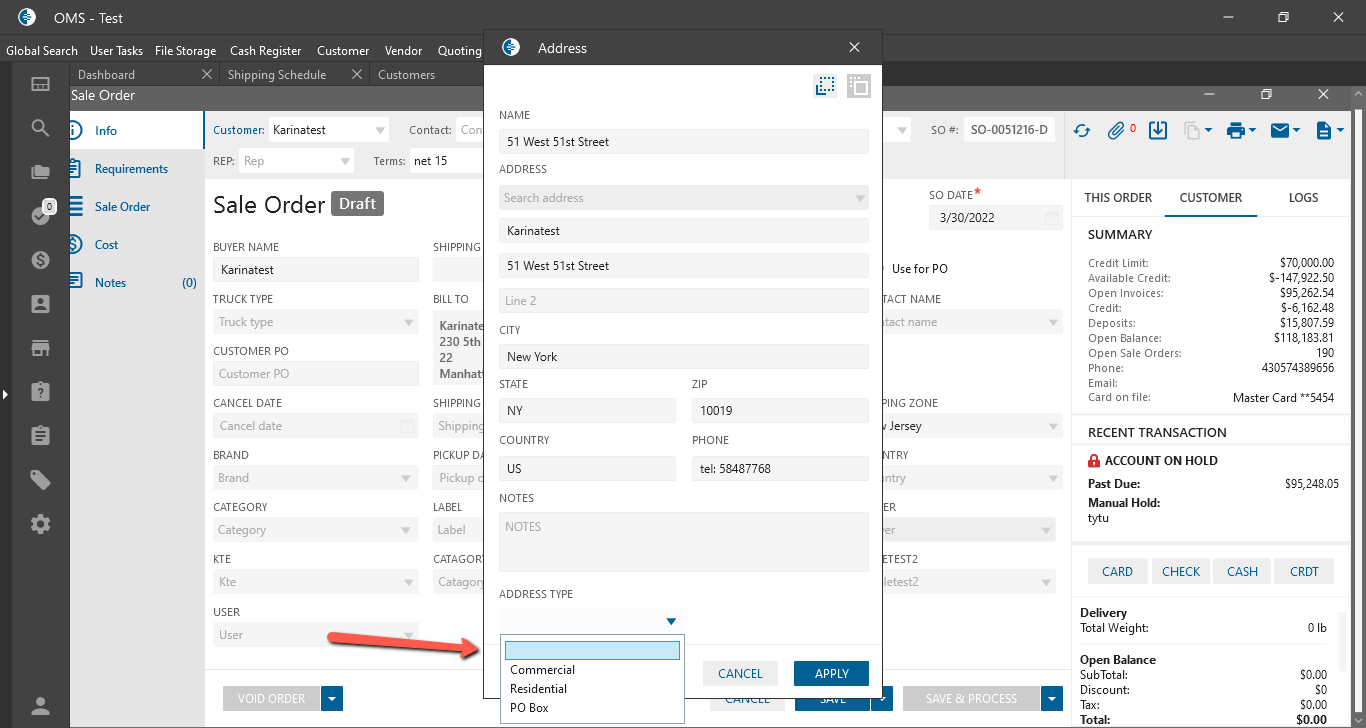
Task: Click the VOID ORDER button
Action: tap(271, 698)
